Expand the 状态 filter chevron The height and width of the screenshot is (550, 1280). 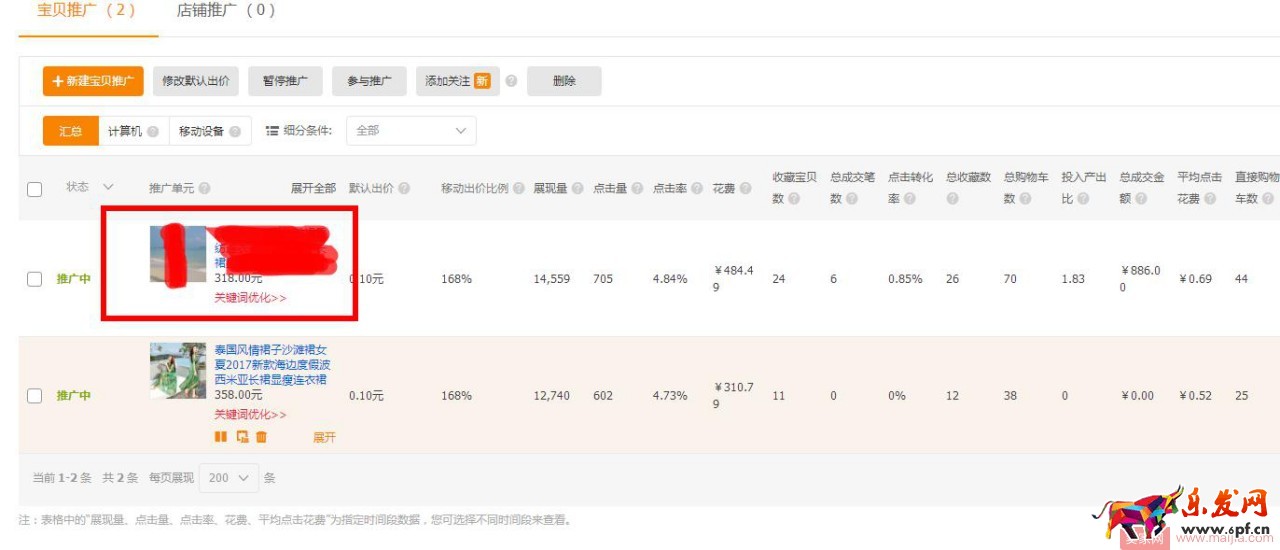point(108,187)
